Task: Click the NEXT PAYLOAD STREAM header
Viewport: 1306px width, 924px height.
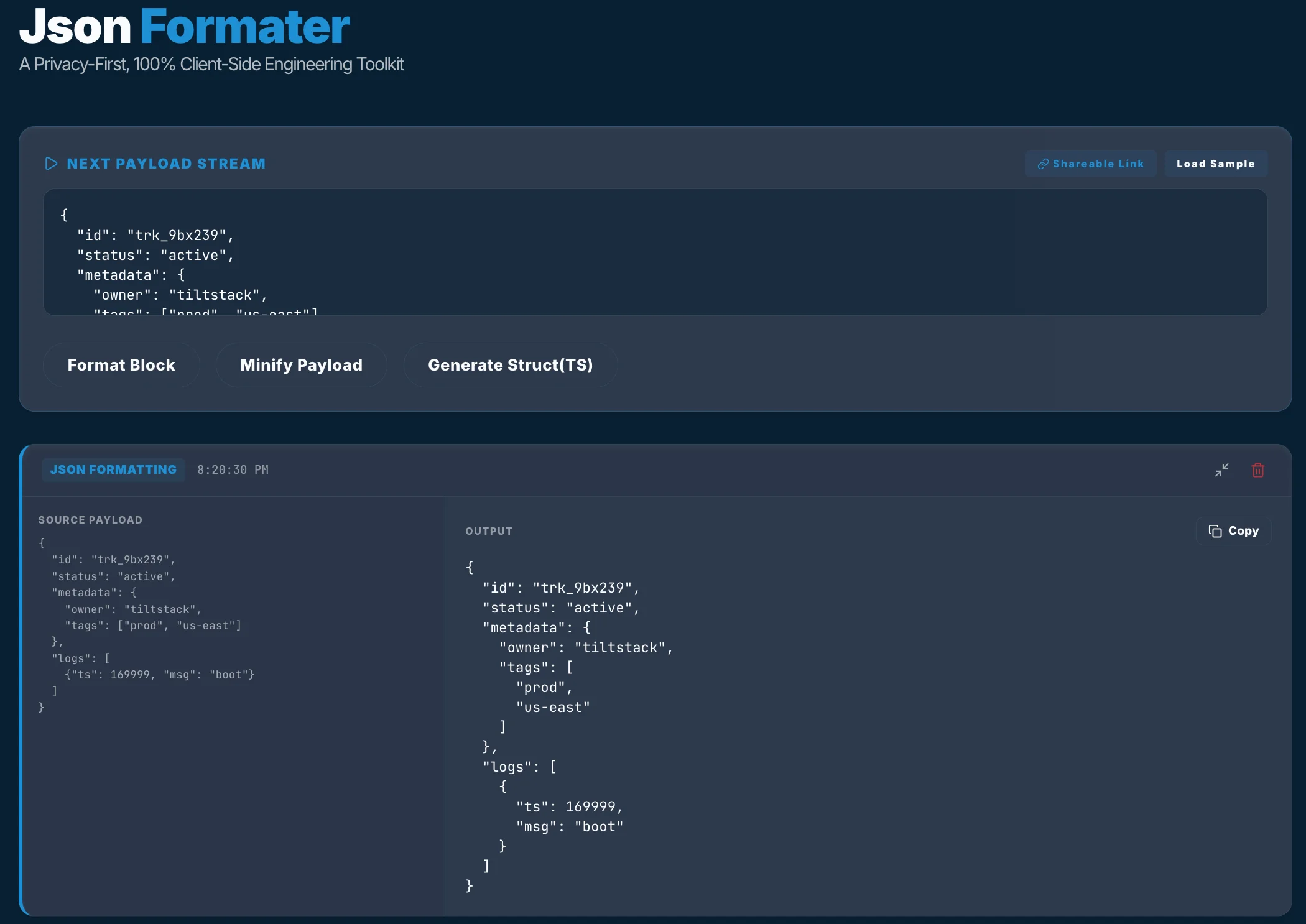Action: 165,164
